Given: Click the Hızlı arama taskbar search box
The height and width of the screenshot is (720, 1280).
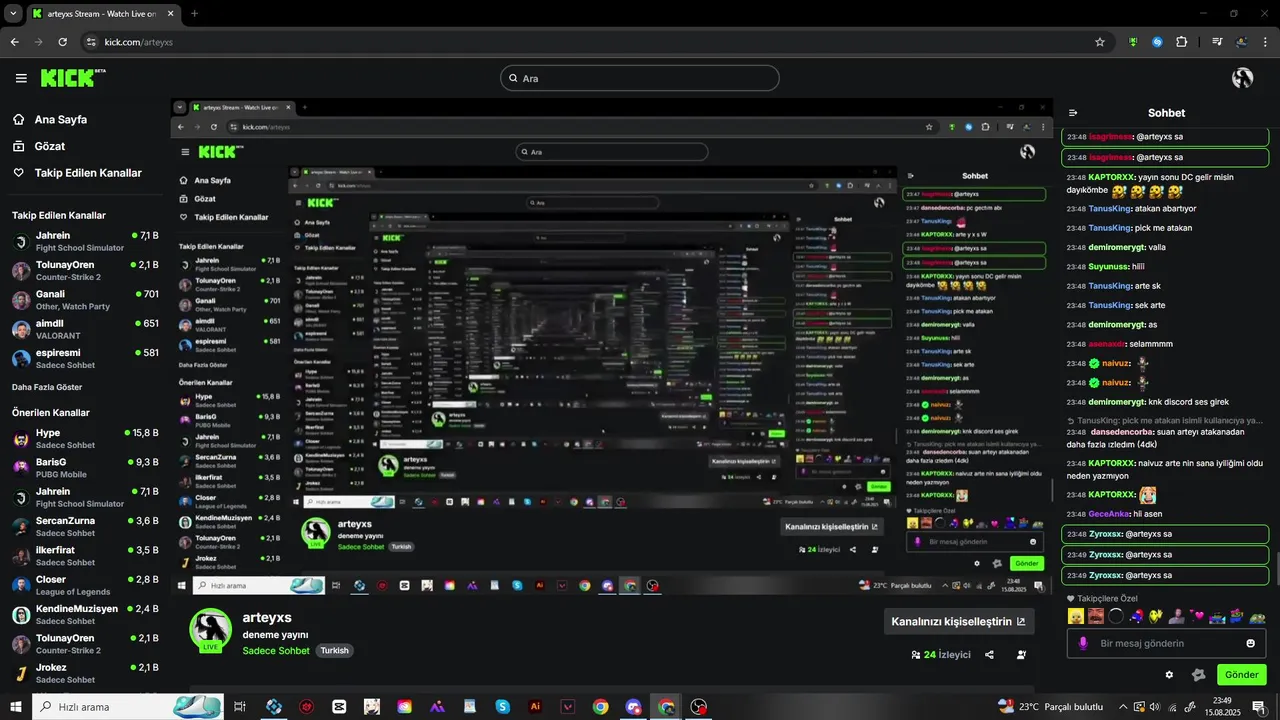Looking at the screenshot, I should (x=128, y=707).
